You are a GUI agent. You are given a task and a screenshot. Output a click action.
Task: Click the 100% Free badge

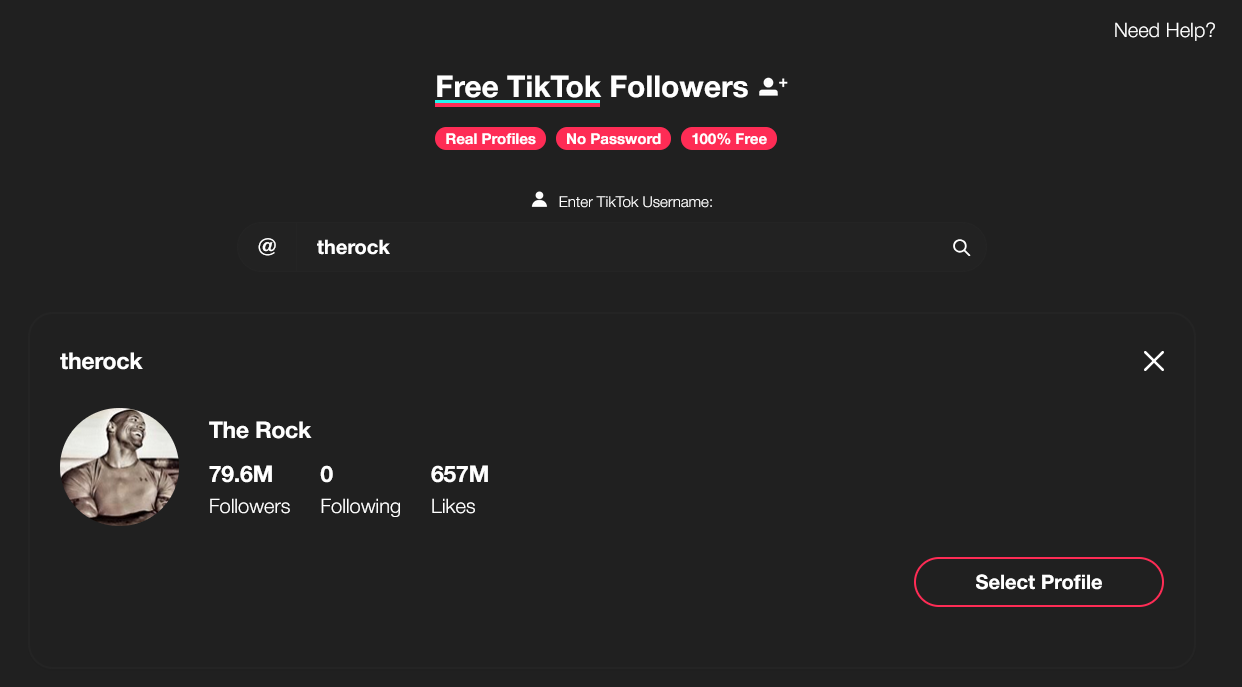coord(728,139)
